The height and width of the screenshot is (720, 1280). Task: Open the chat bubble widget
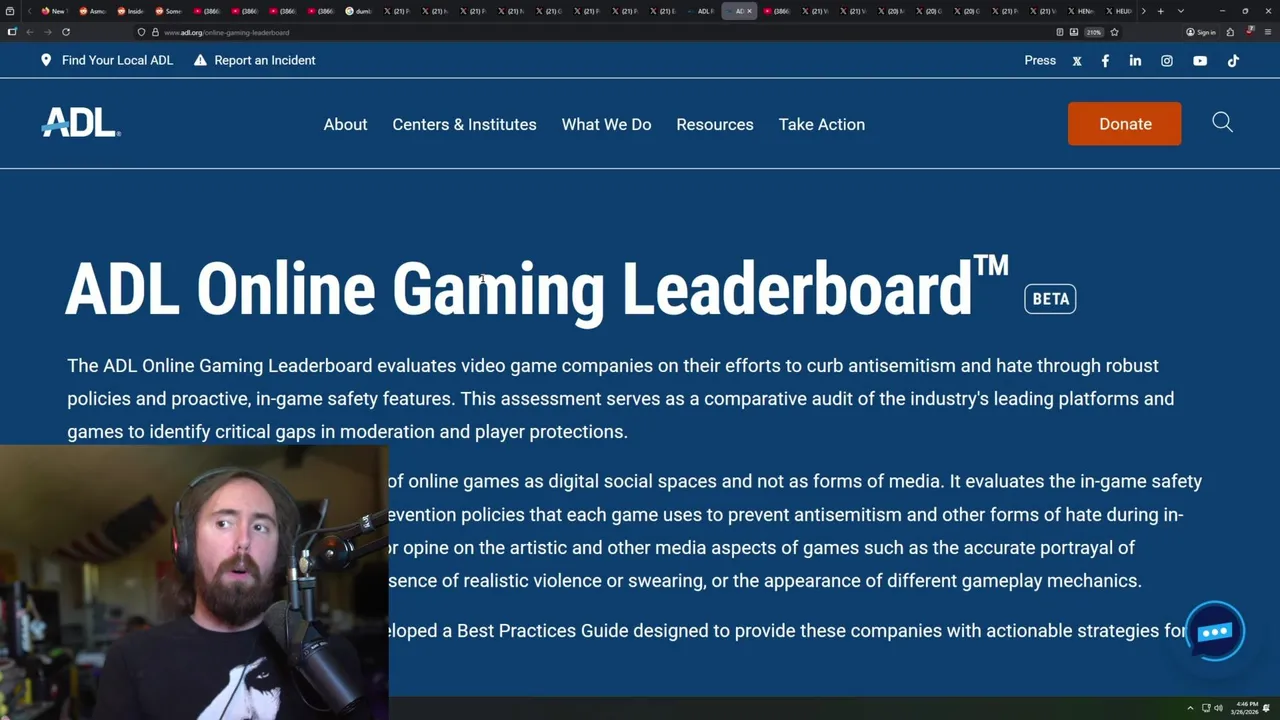[x=1215, y=631]
